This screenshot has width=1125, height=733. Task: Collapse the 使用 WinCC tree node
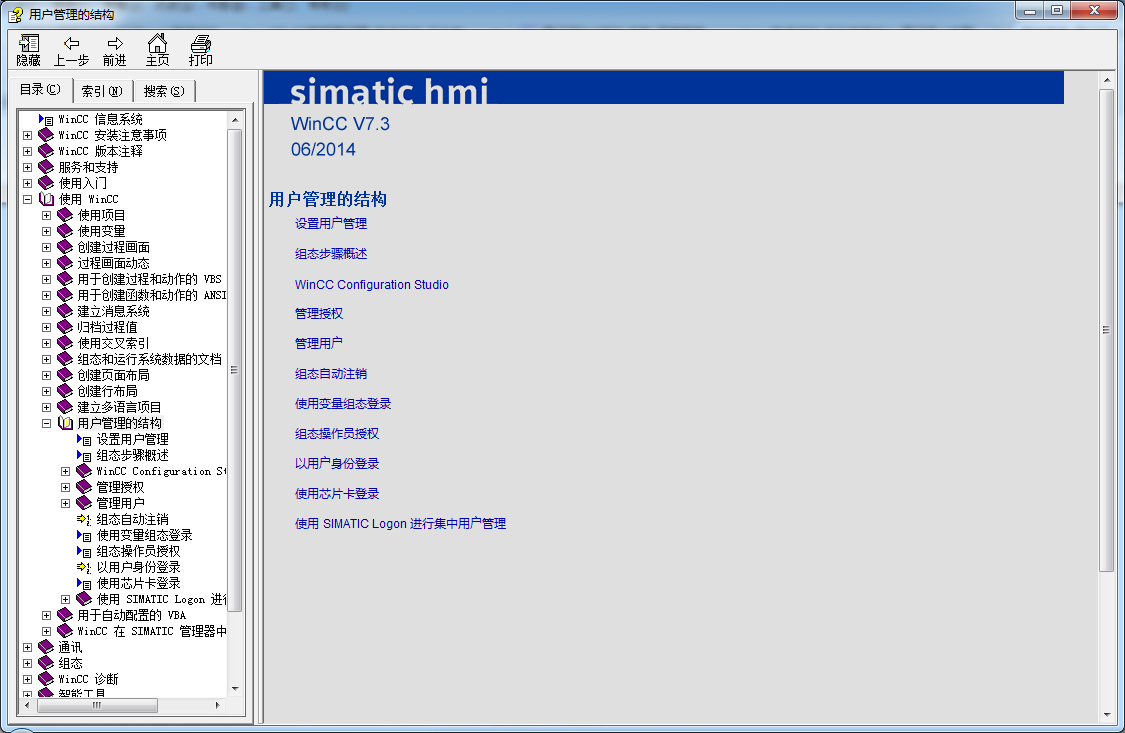(27, 199)
